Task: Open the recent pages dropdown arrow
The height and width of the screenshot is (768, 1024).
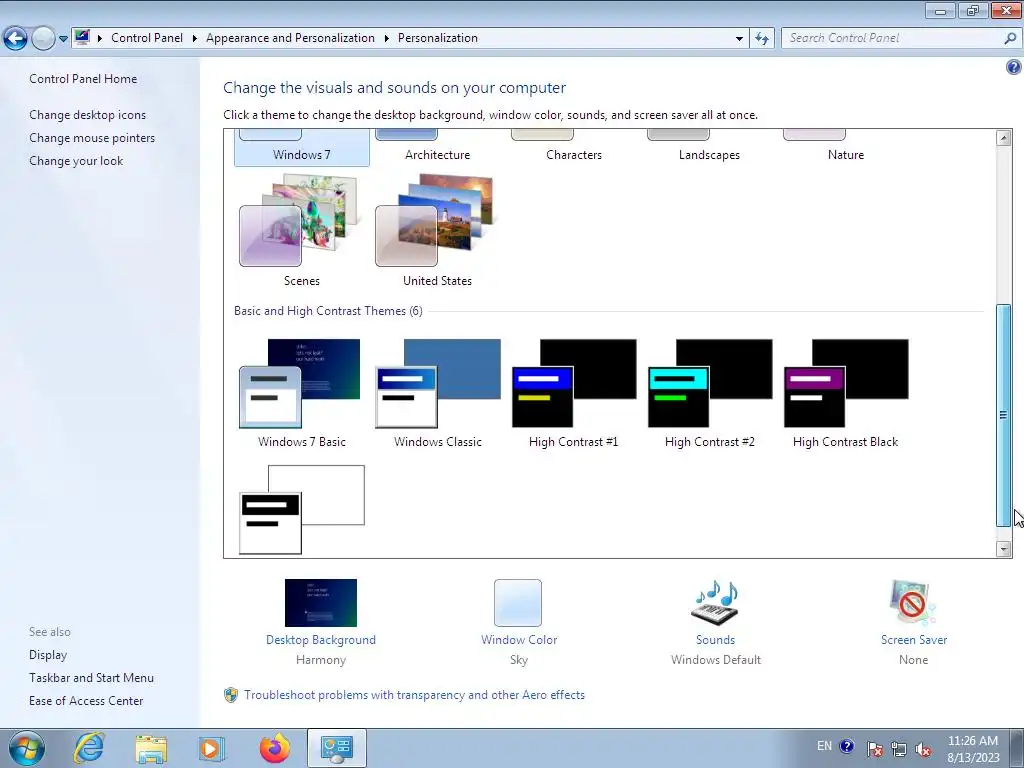Action: coord(63,39)
